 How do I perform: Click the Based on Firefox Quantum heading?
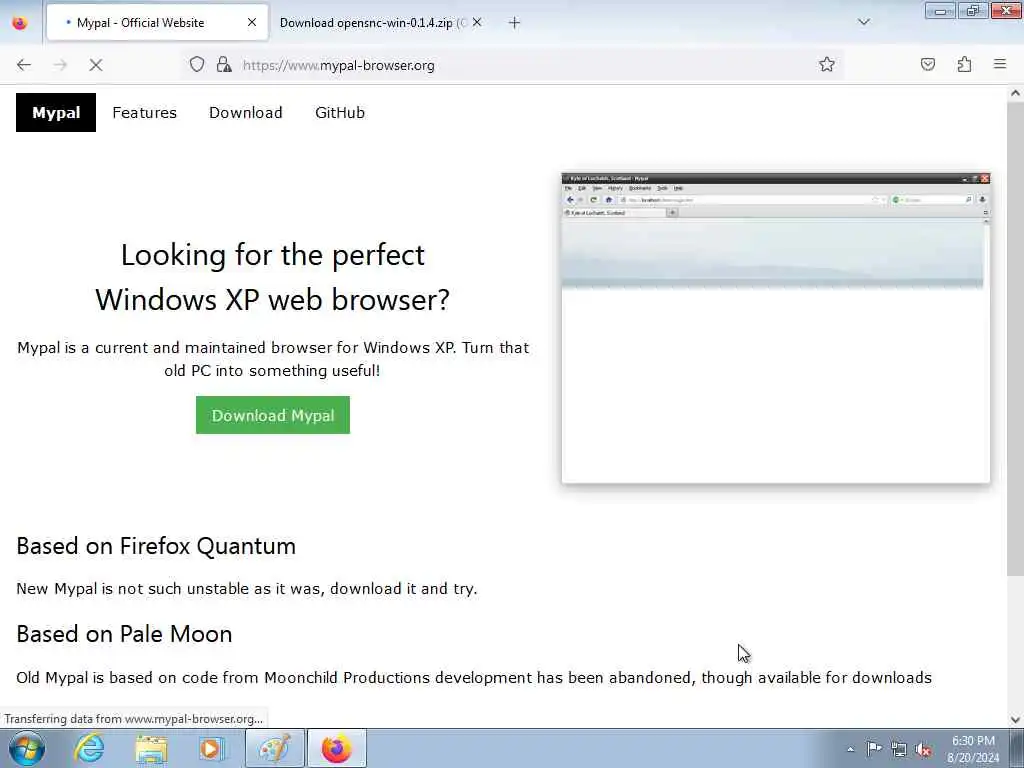(x=156, y=546)
